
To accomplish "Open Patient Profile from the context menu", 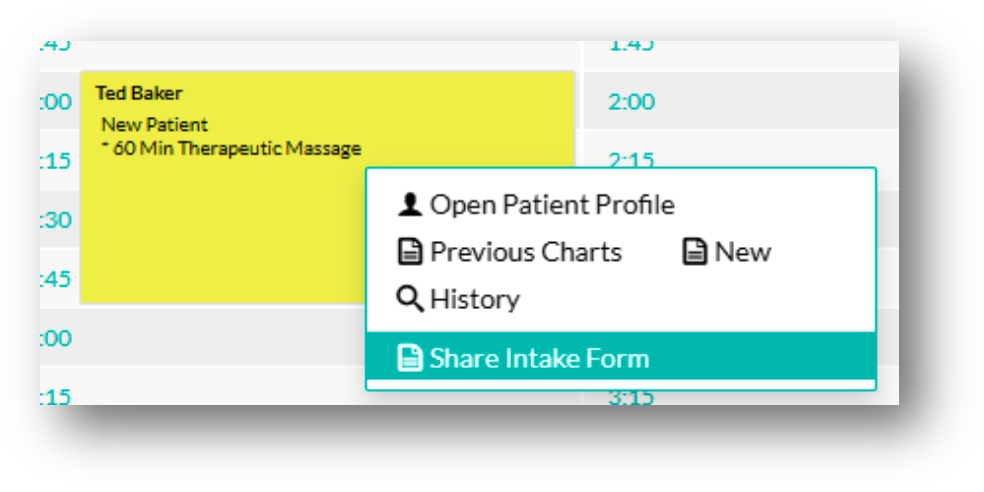I will pyautogui.click(x=551, y=205).
